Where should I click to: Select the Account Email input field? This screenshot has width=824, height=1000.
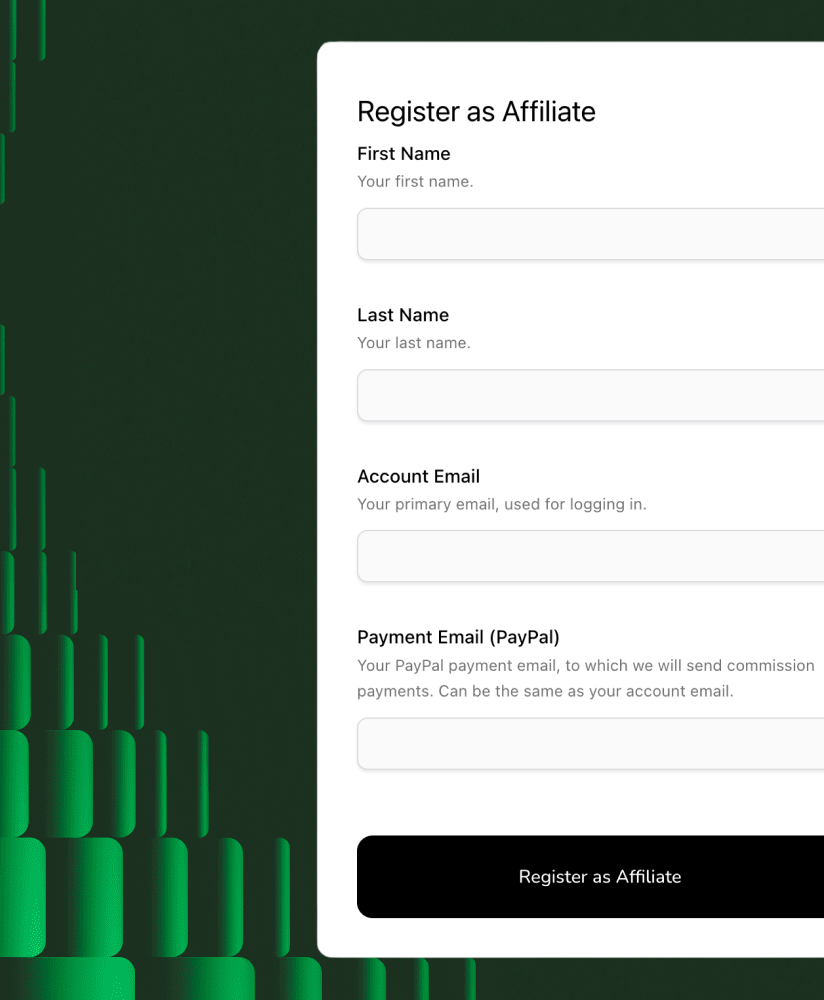[591, 556]
